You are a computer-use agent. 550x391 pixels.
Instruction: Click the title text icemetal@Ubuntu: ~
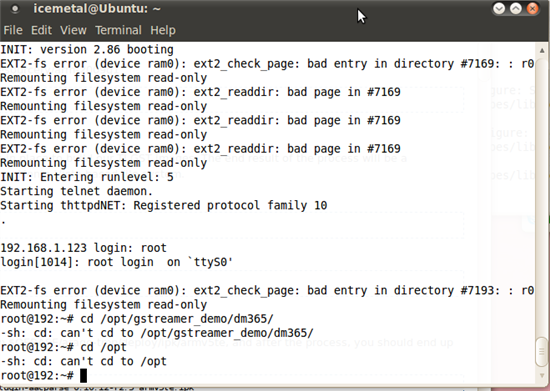tap(97, 9)
